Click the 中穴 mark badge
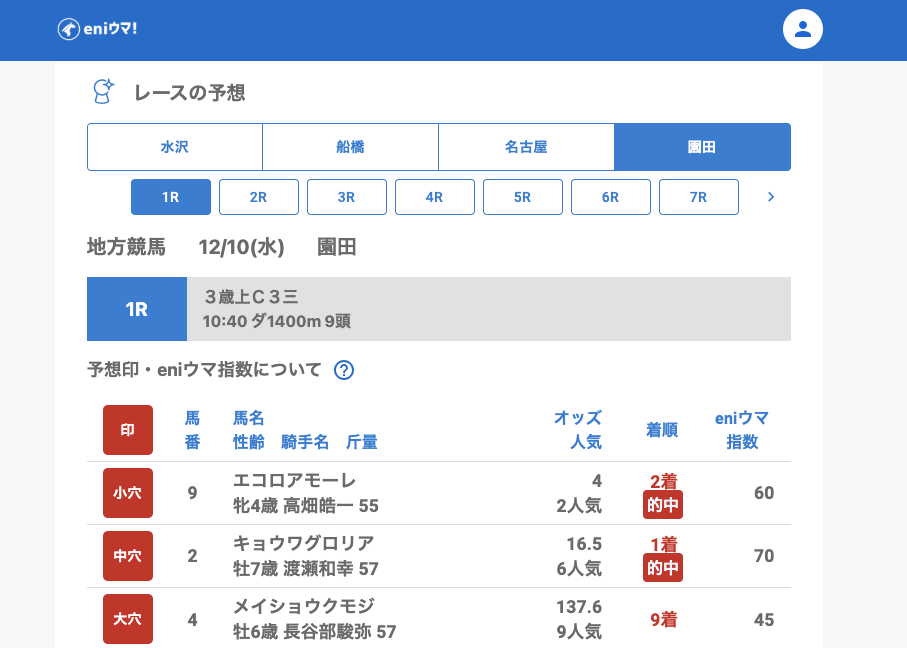907x648 pixels. [128, 556]
